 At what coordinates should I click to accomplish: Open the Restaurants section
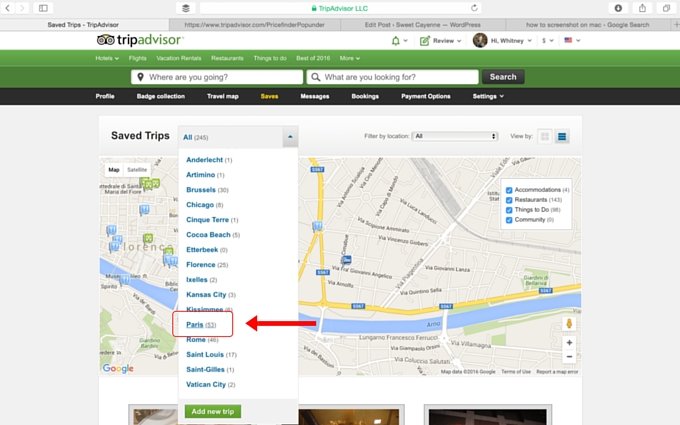pos(227,58)
